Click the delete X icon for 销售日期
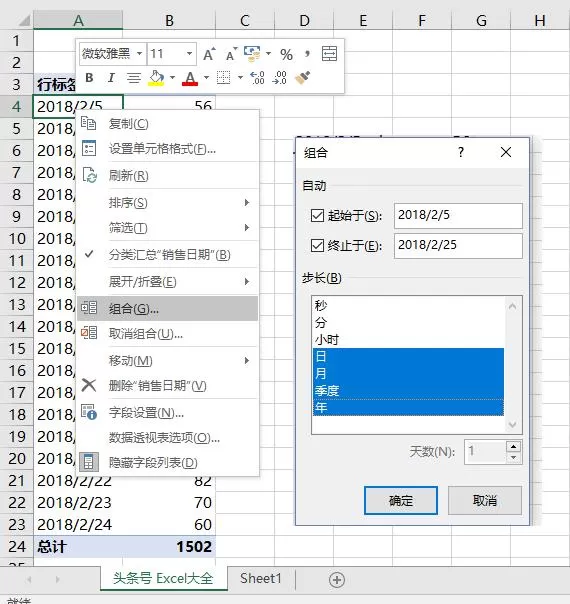 [x=89, y=385]
